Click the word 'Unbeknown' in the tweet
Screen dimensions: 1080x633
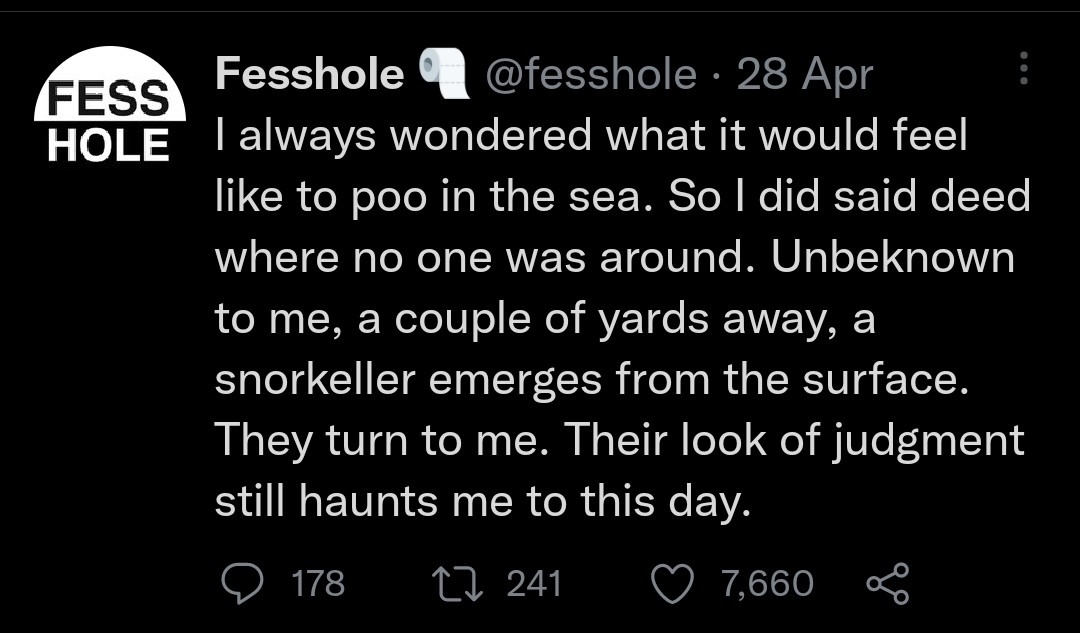tap(893, 257)
